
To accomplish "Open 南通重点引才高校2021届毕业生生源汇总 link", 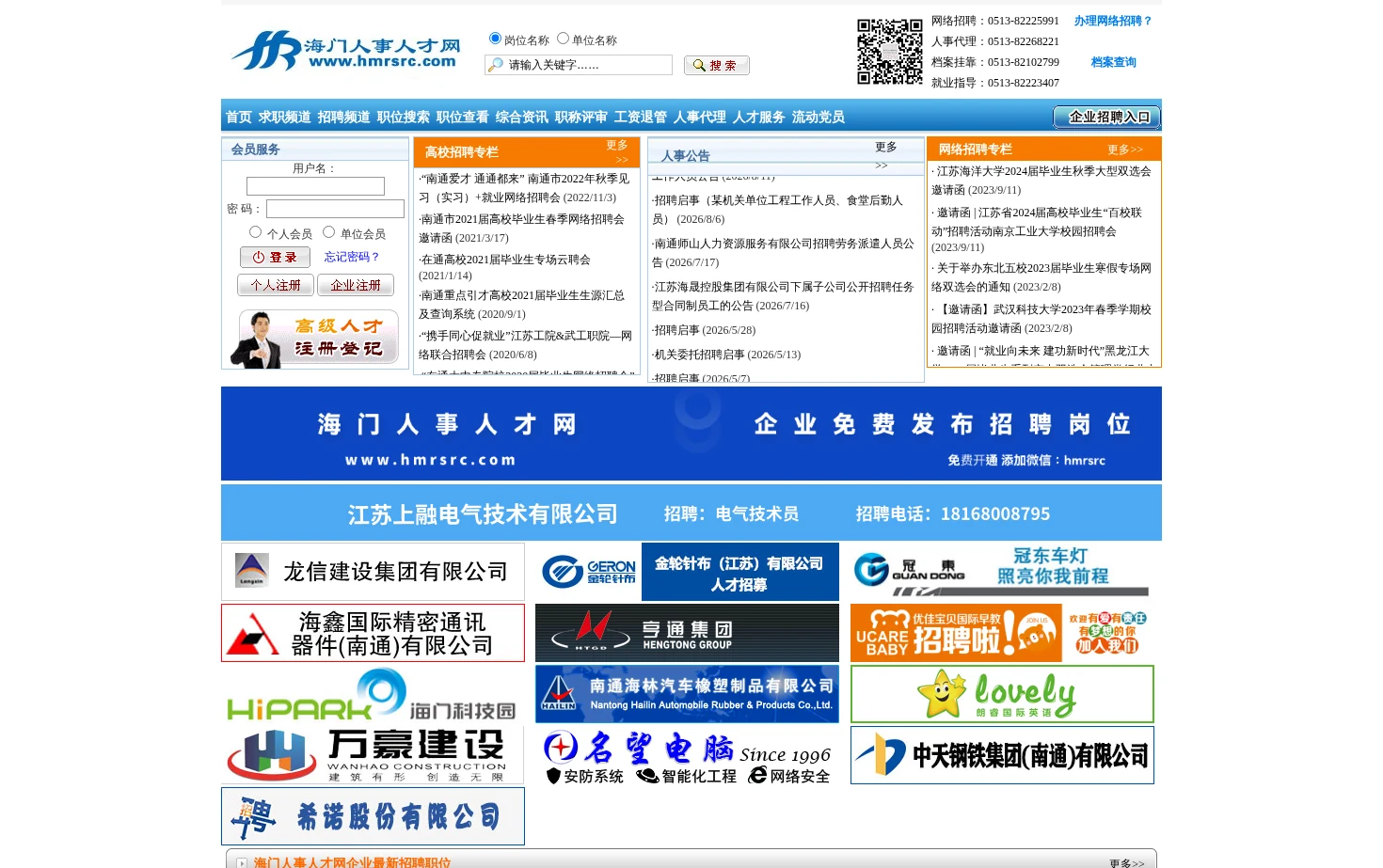I will pos(521,305).
